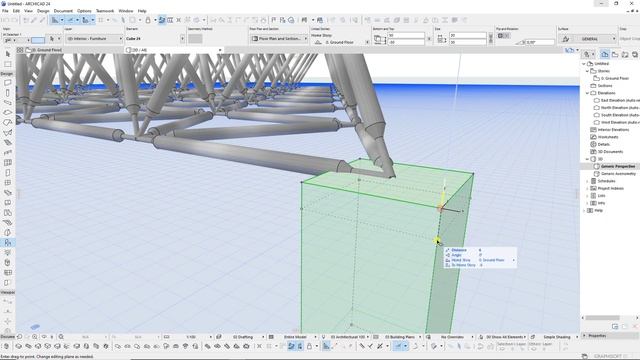This screenshot has width=640, height=360.
Task: Click the Navigator horizontal scrollbar
Action: click(603, 318)
